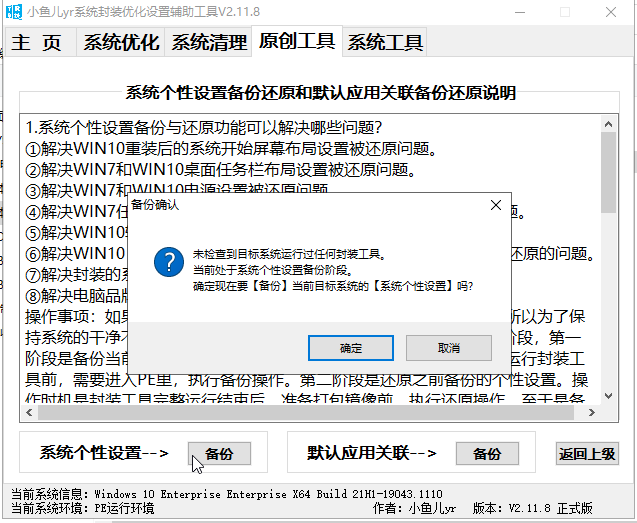This screenshot has height=523, width=637.
Task: Close the 备份确认 dialog with X
Action: [495, 205]
